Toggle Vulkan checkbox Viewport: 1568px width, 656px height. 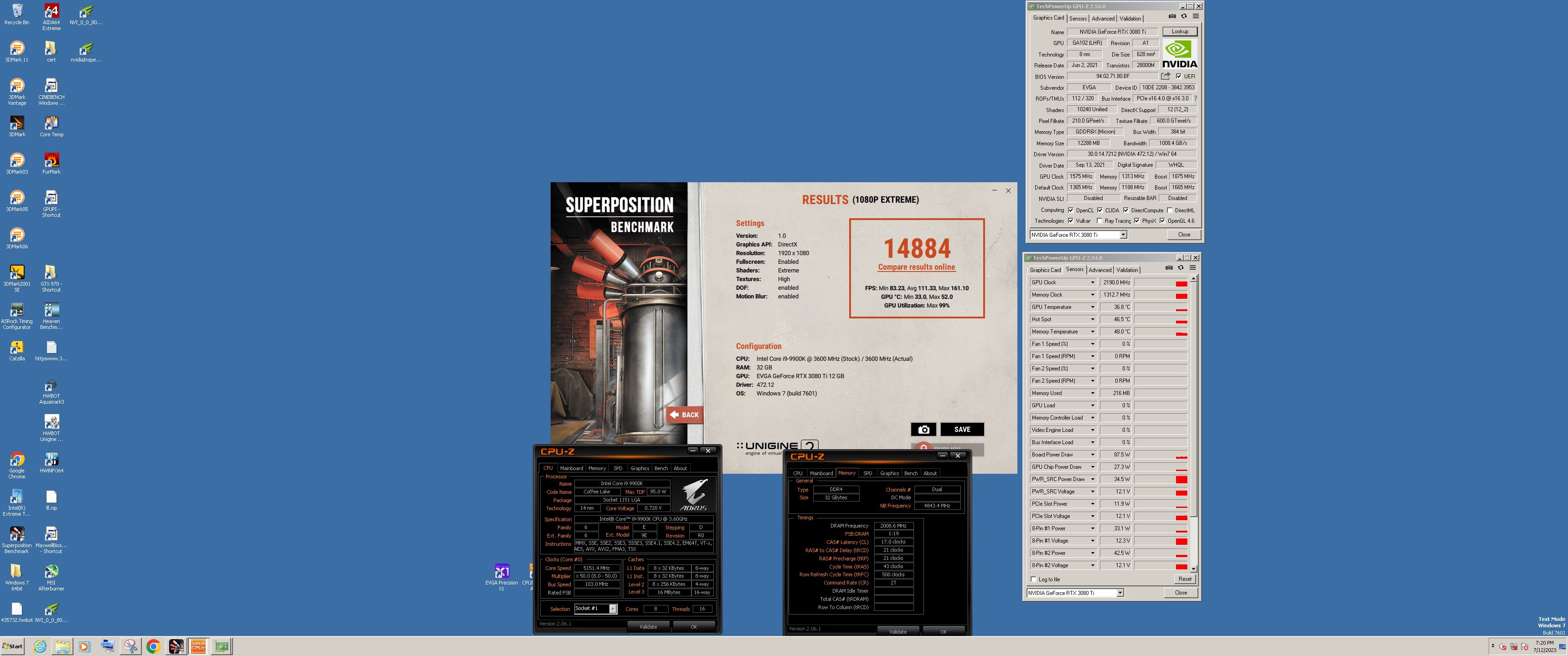1071,221
